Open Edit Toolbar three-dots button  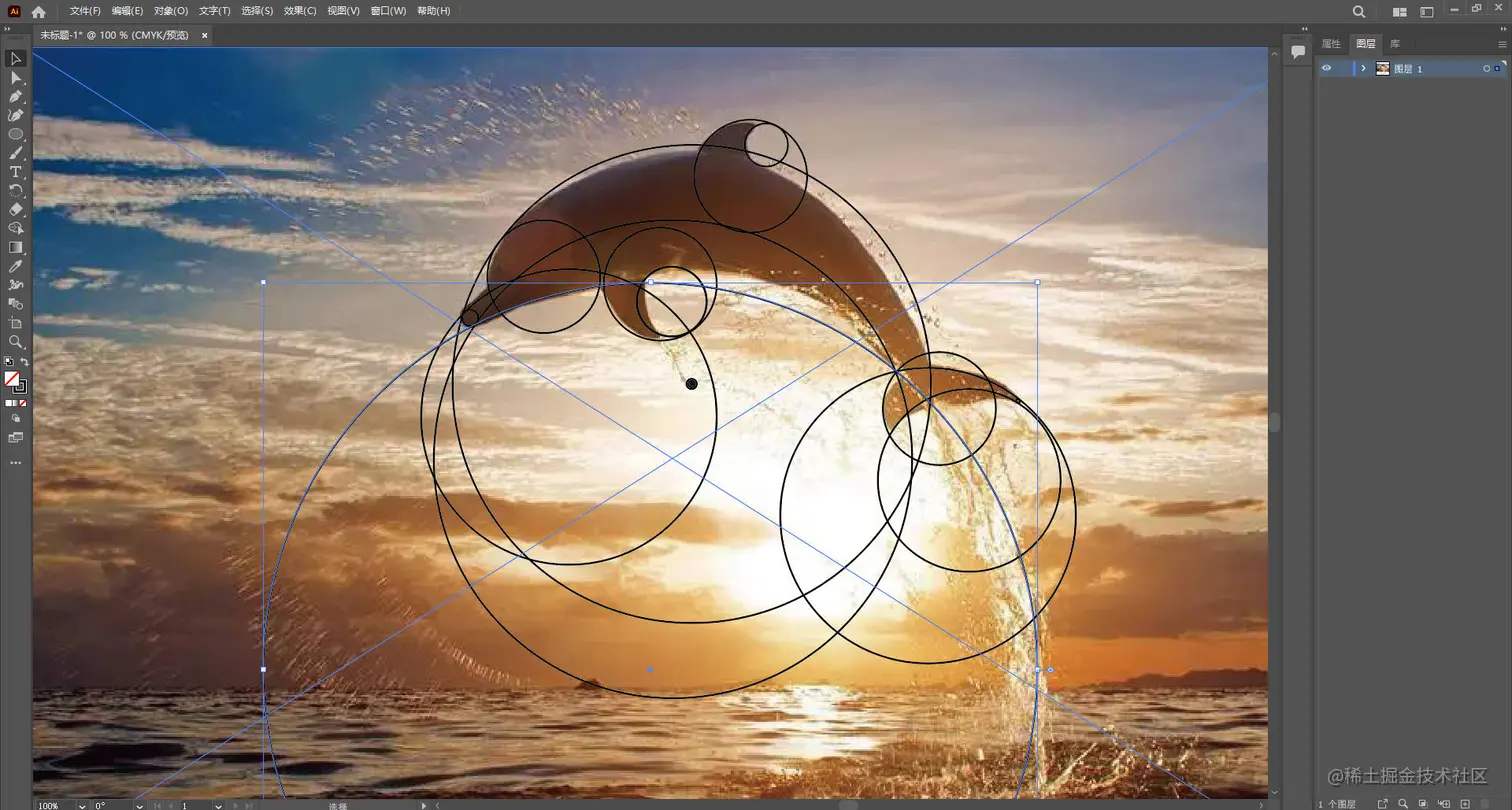pos(15,463)
